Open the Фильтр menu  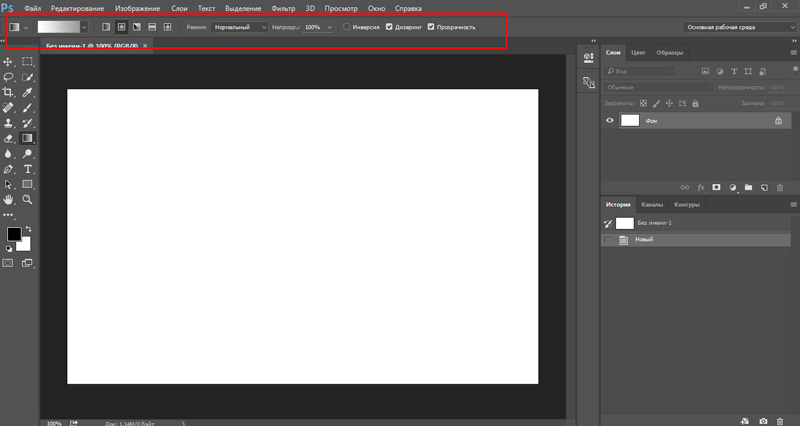[x=283, y=9]
